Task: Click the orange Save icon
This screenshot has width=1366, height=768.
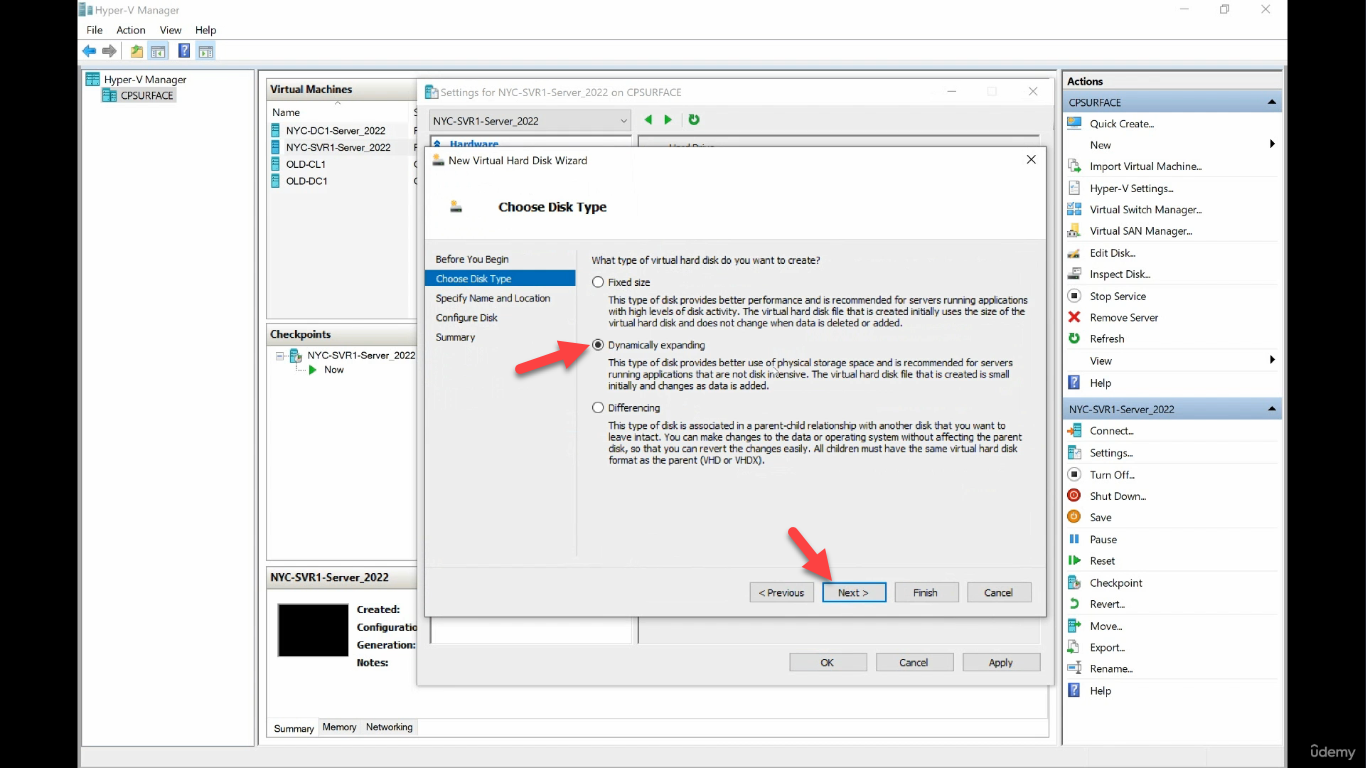Action: pyautogui.click(x=1074, y=517)
